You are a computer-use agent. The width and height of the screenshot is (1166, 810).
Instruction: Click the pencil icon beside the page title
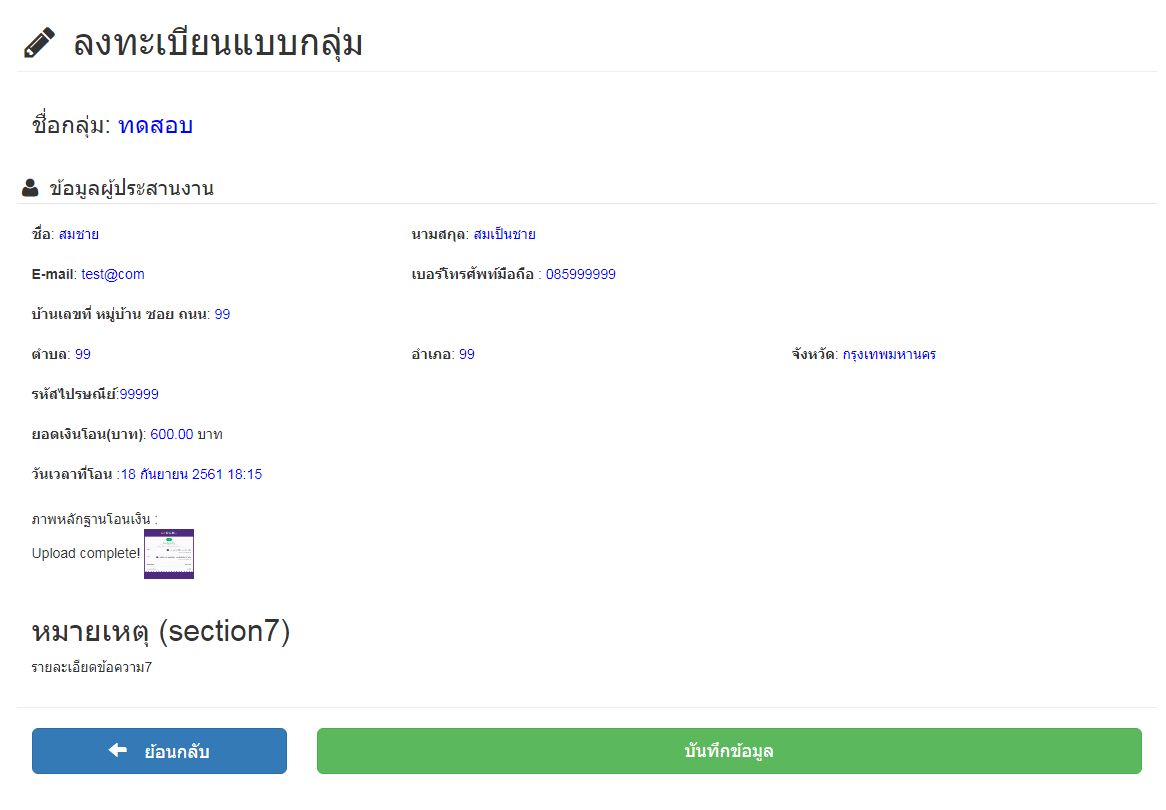tap(38, 43)
